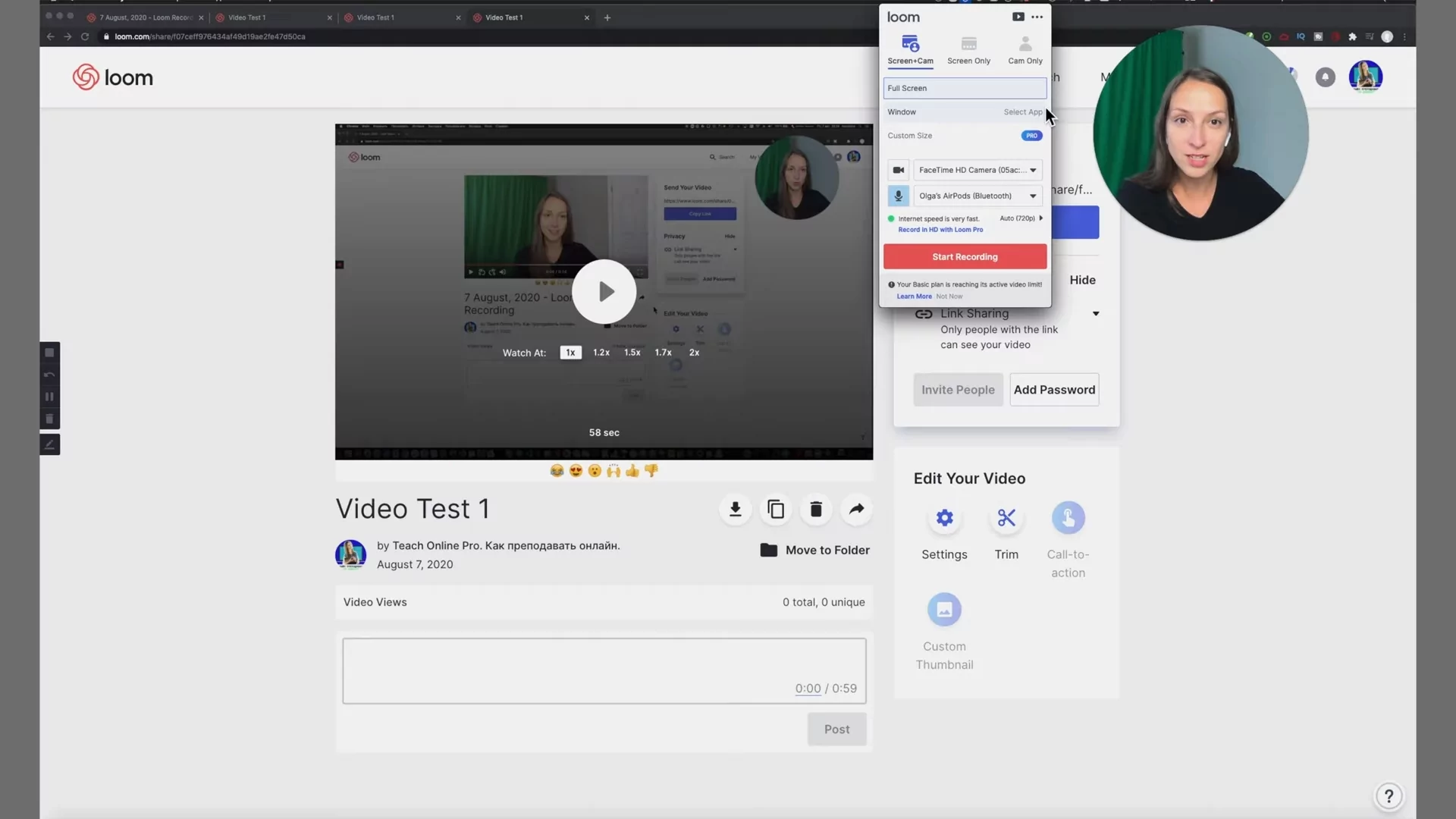React with the heart-eyes emoji
1456x819 pixels.
[x=576, y=471]
